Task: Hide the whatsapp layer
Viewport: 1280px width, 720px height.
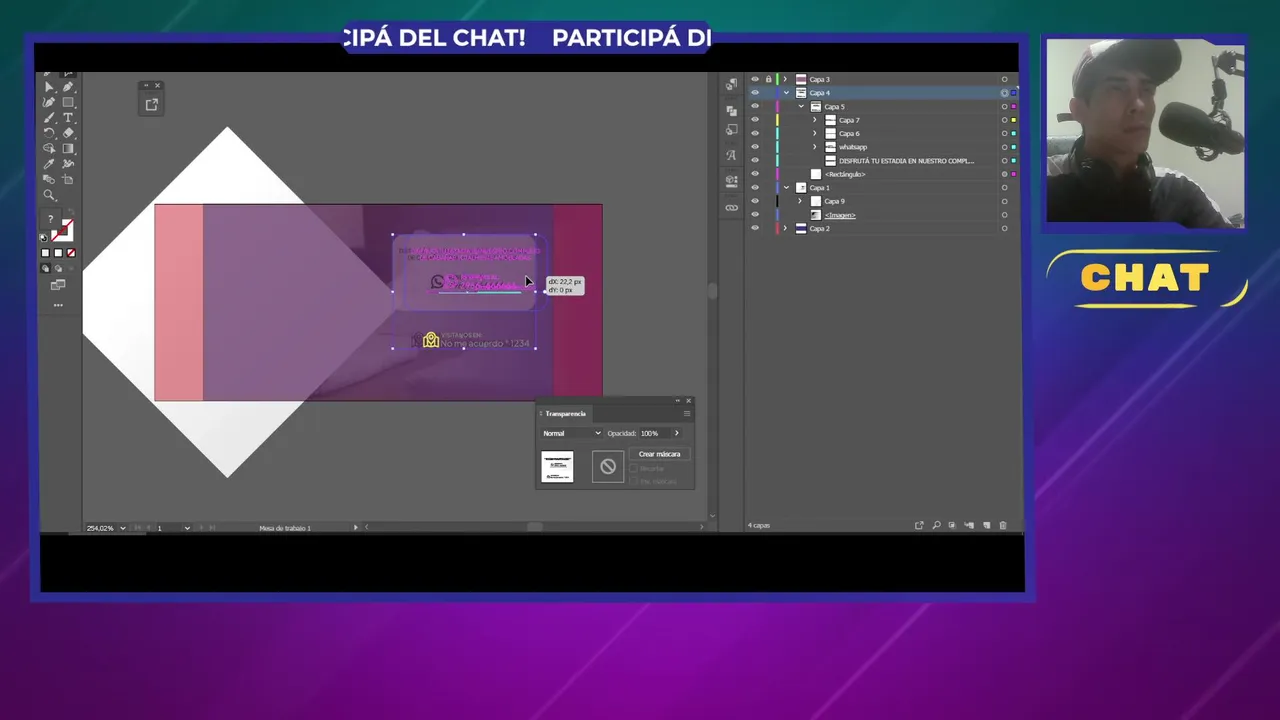Action: click(x=755, y=147)
